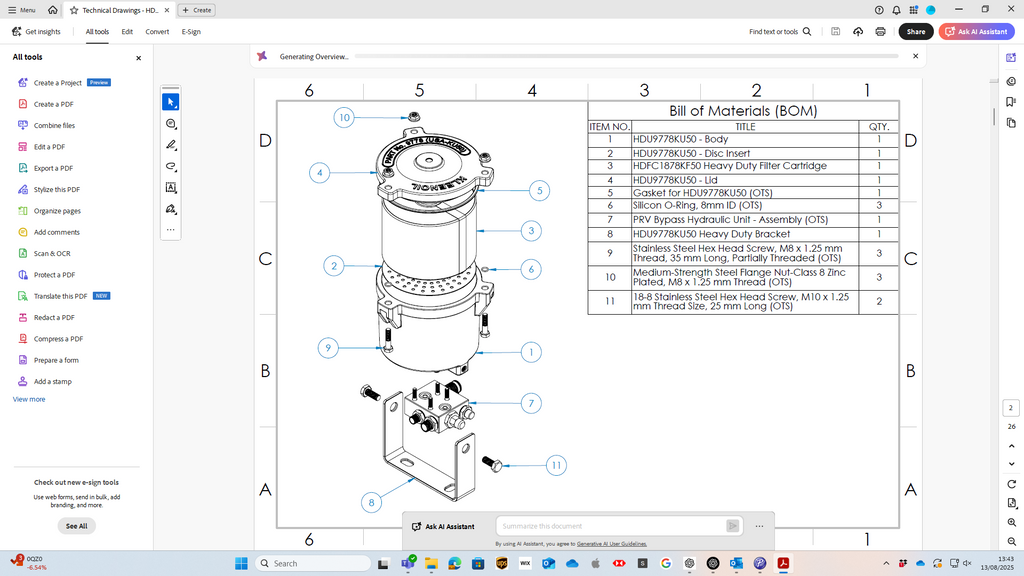
Task: Open Windows Start button
Action: tap(241, 563)
